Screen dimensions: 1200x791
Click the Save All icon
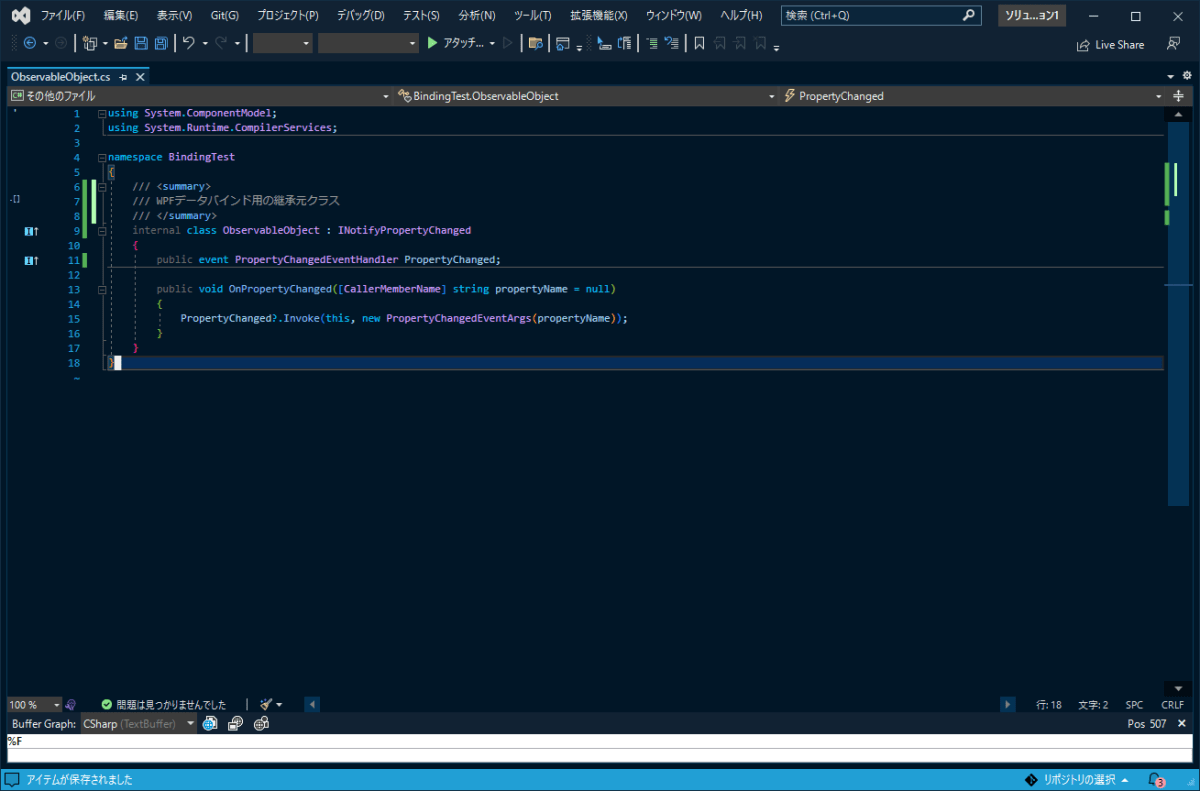pyautogui.click(x=161, y=43)
